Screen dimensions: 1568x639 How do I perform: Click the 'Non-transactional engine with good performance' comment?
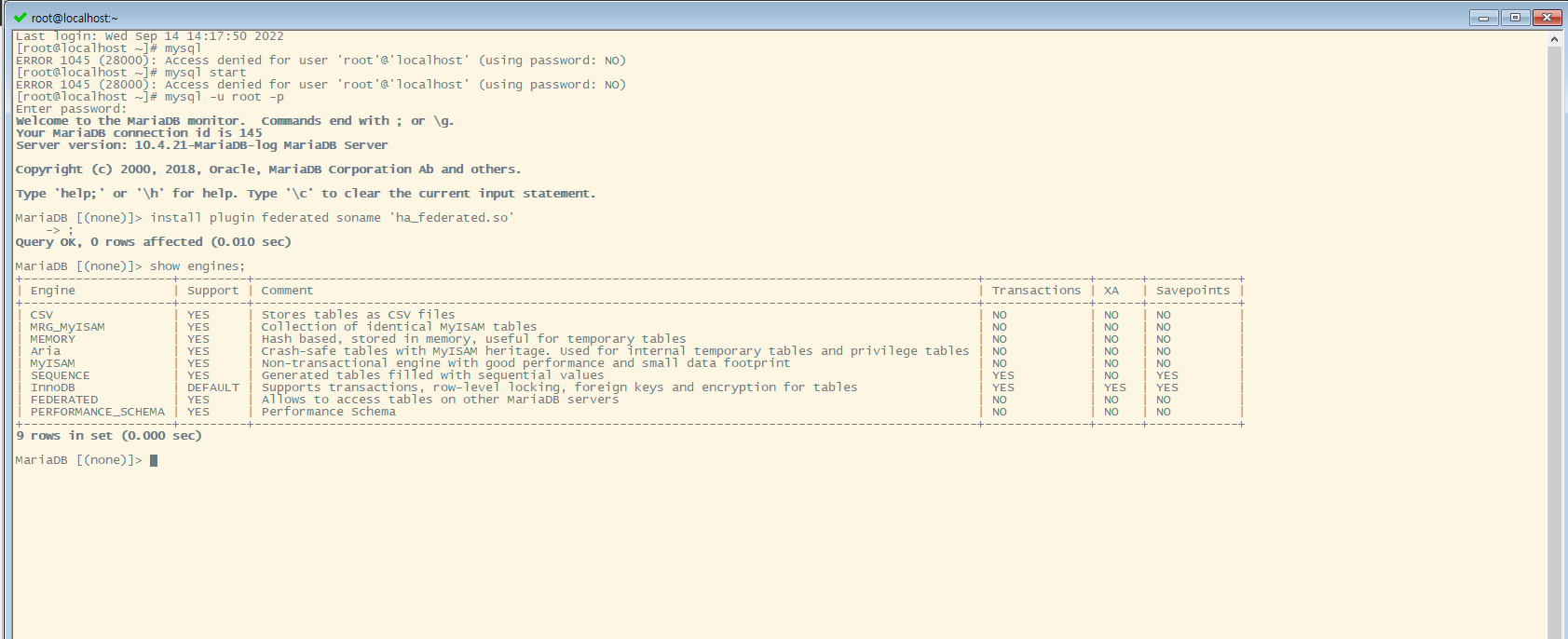pyautogui.click(x=526, y=363)
